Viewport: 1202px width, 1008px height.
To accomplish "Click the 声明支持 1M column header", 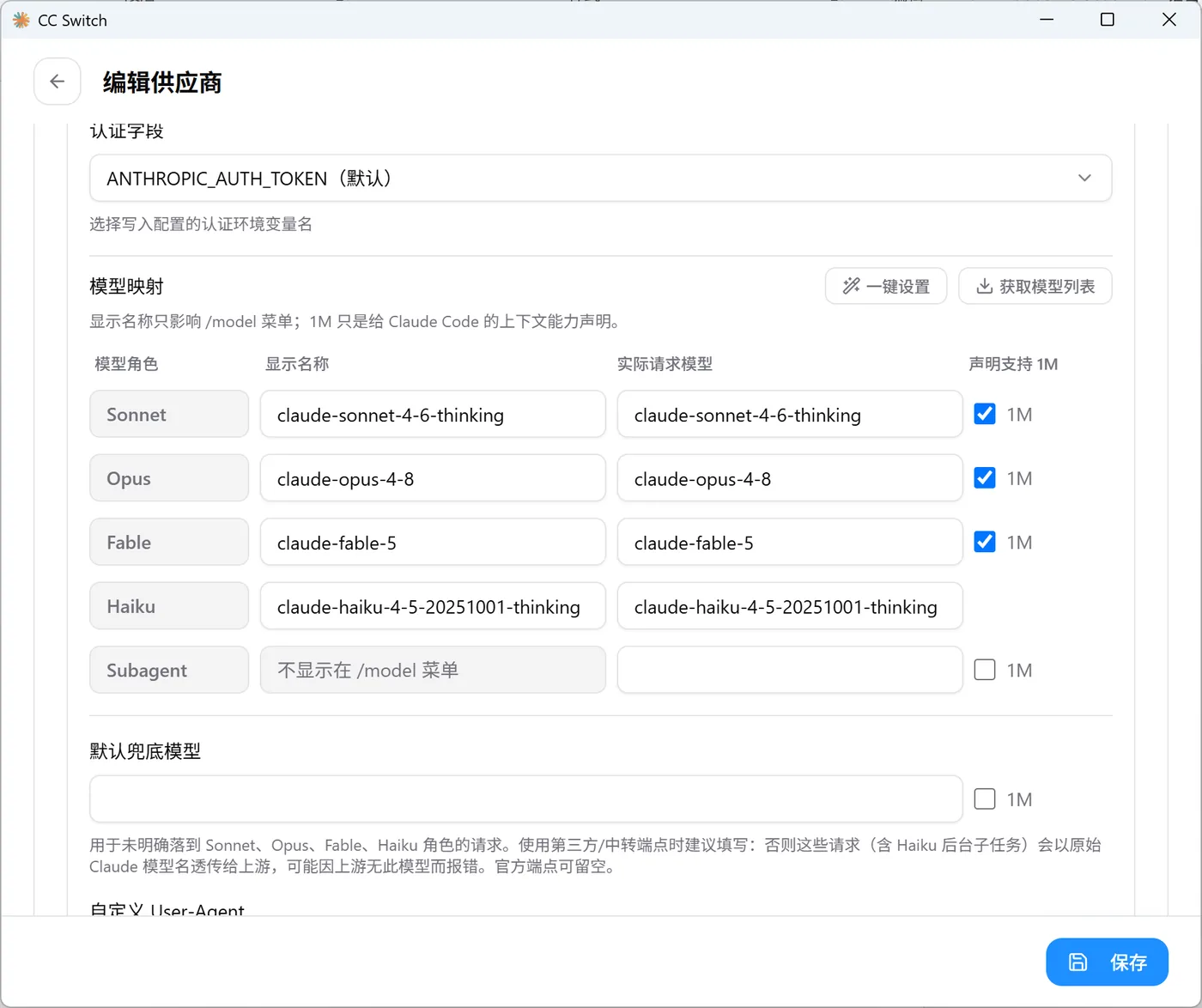I will click(x=1013, y=364).
